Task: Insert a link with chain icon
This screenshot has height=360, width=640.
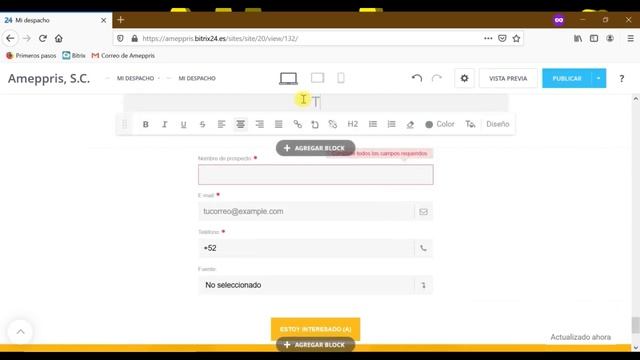Action: [298, 124]
